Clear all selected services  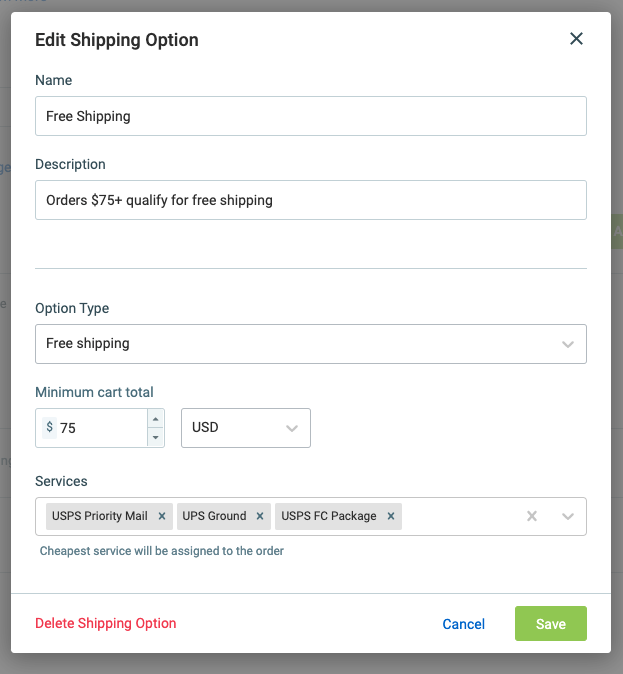pos(532,516)
